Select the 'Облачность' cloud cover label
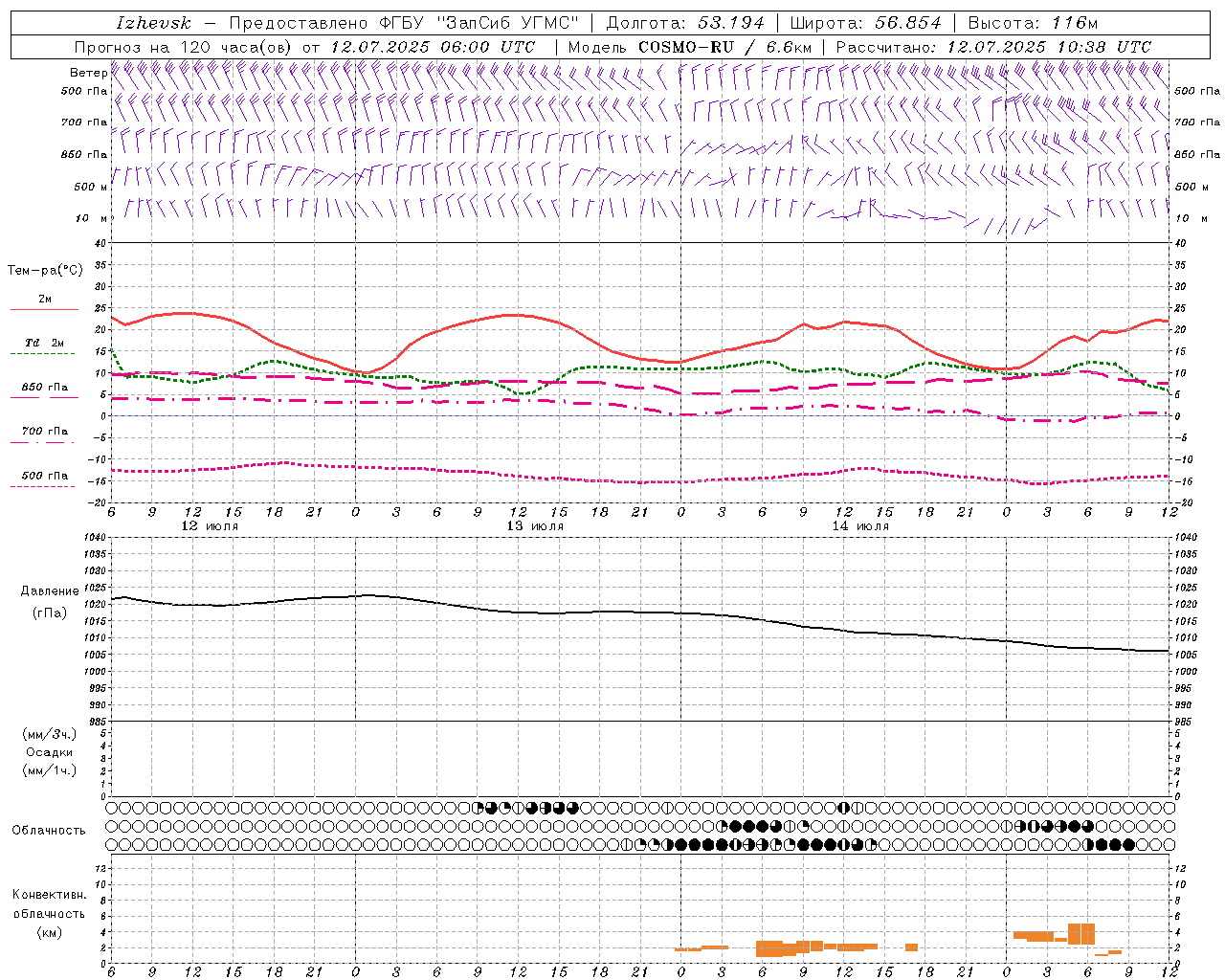 coord(49,830)
